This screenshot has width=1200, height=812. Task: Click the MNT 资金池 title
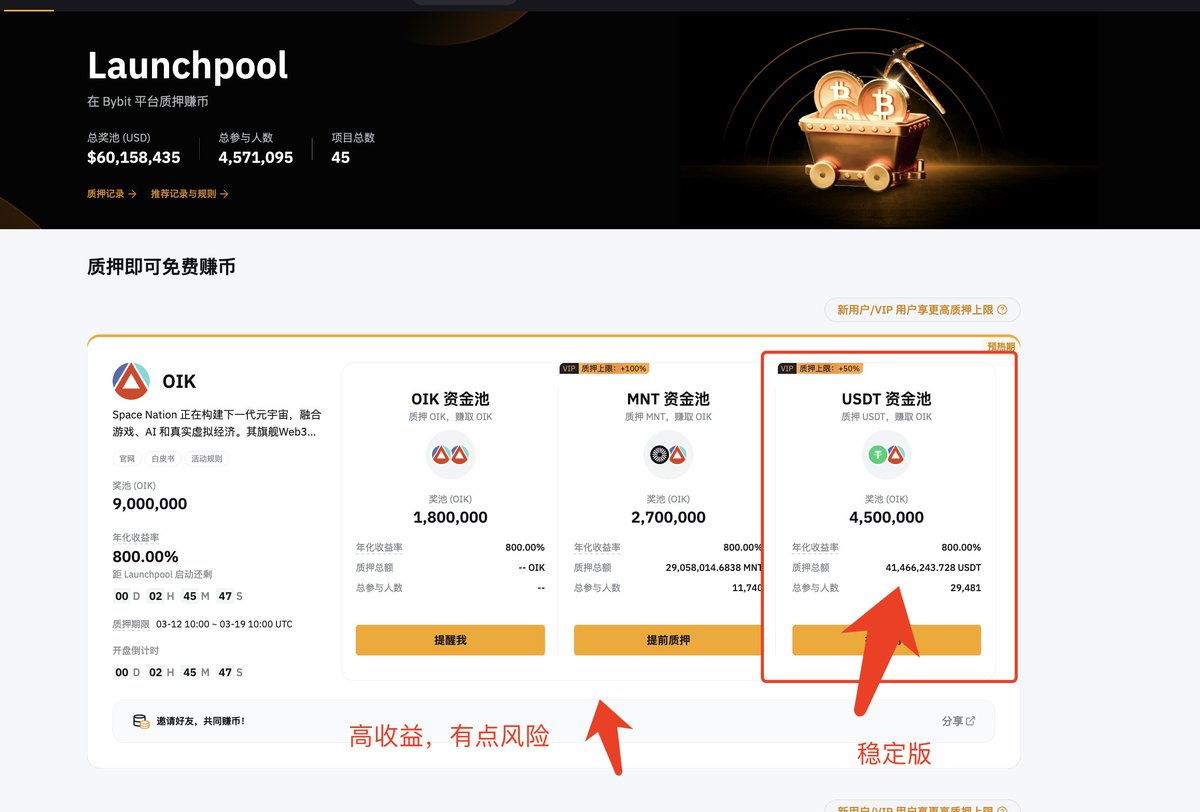coord(668,399)
